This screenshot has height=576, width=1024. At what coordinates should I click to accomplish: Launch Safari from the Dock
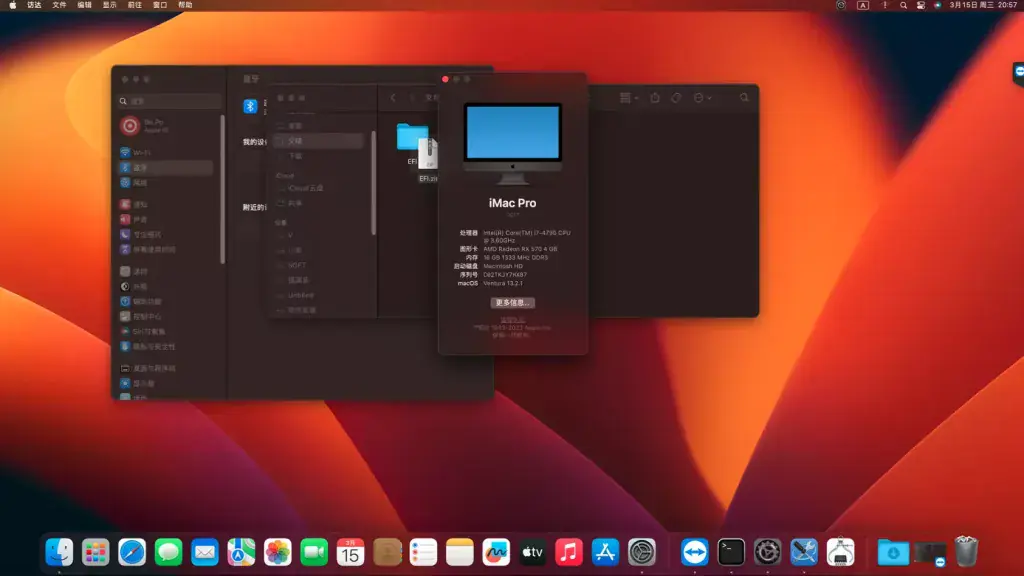point(132,552)
